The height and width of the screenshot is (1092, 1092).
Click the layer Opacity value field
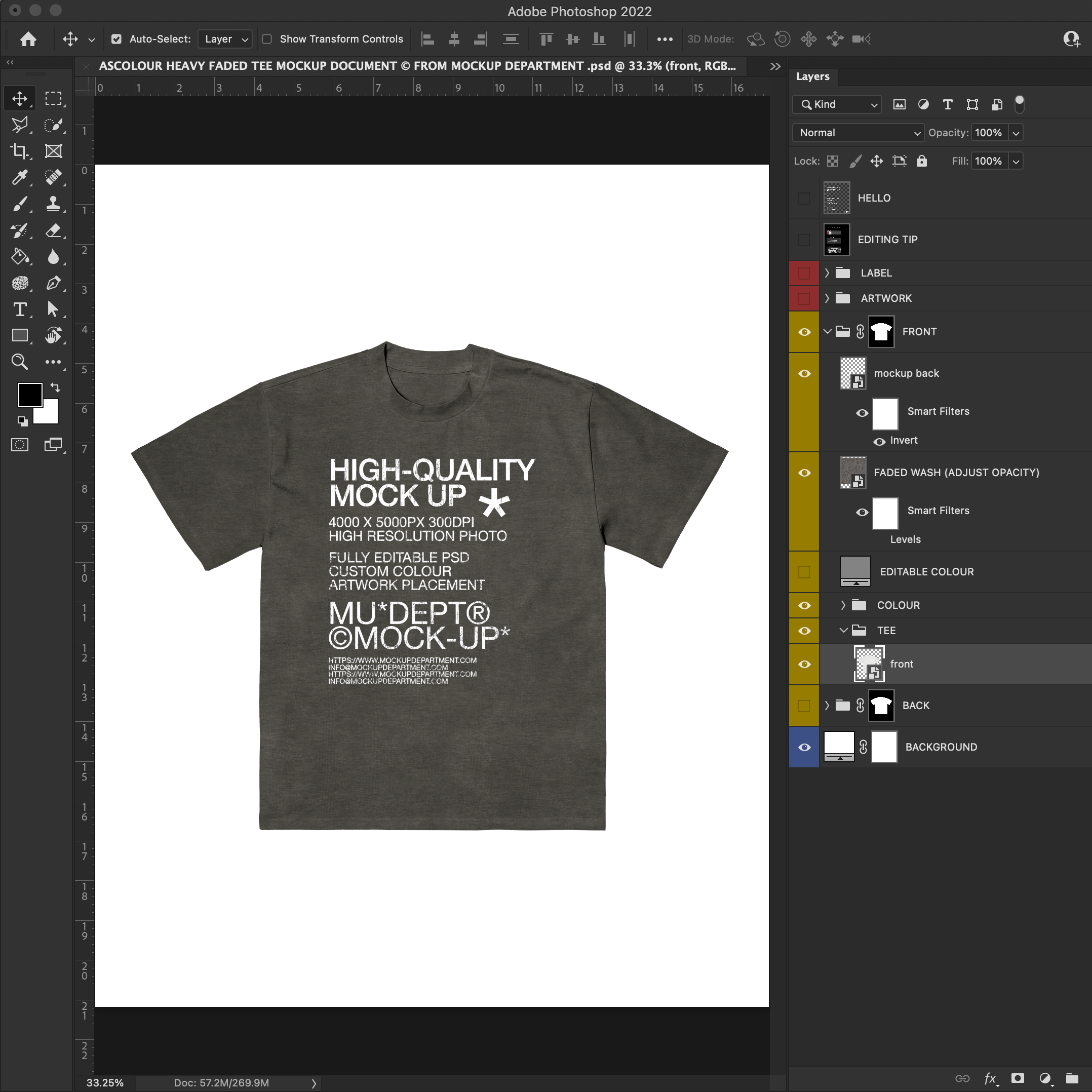[x=988, y=133]
